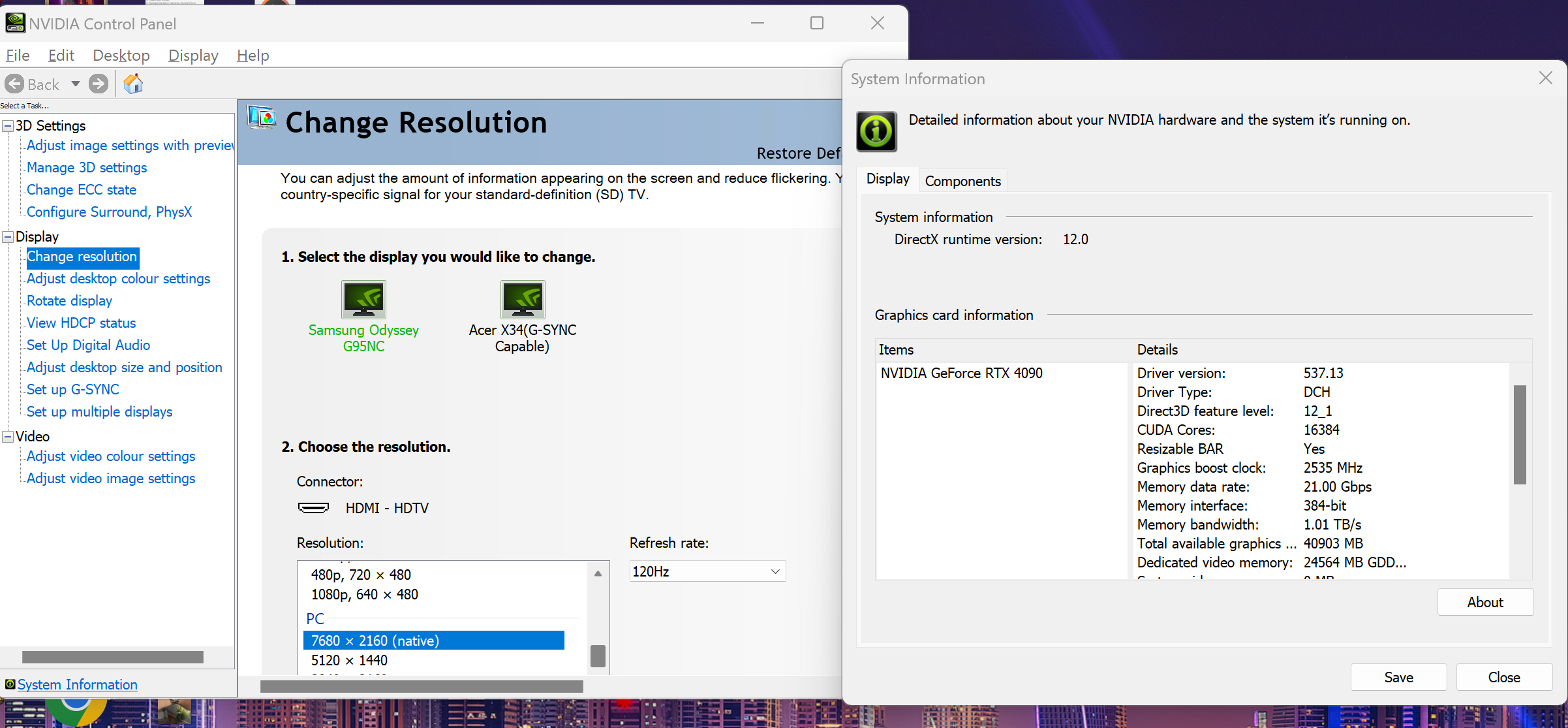Click the Forward arrow icon
1568x728 pixels.
point(99,84)
